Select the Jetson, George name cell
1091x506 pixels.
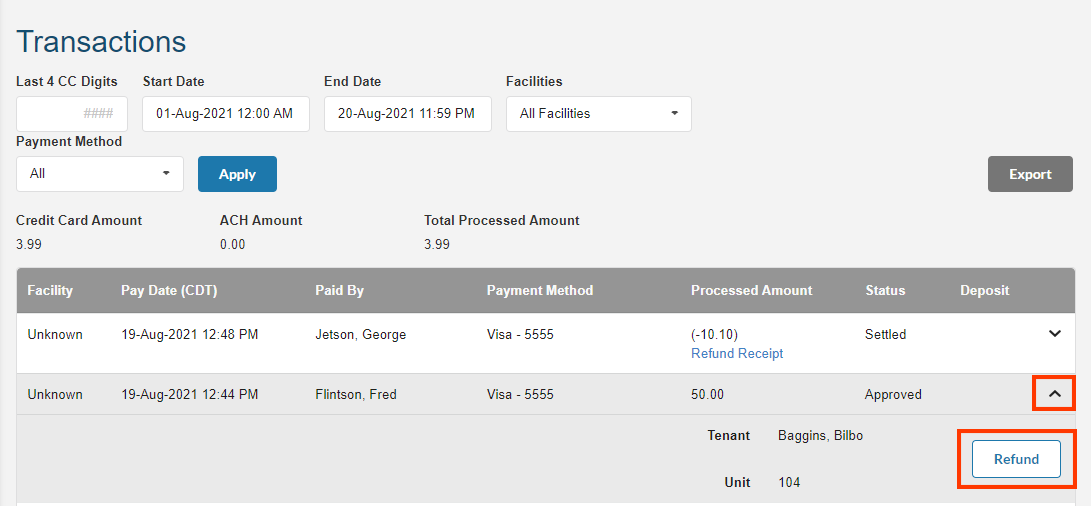click(360, 335)
